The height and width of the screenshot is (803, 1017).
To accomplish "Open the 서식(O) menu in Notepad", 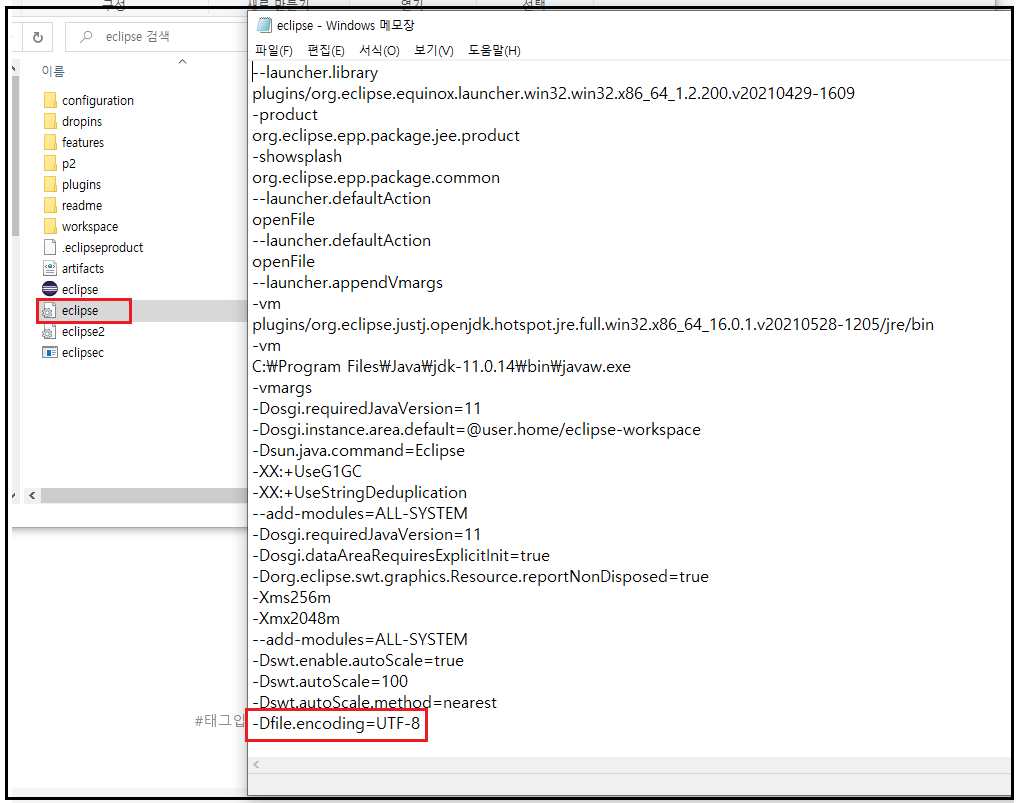I will pos(379,50).
